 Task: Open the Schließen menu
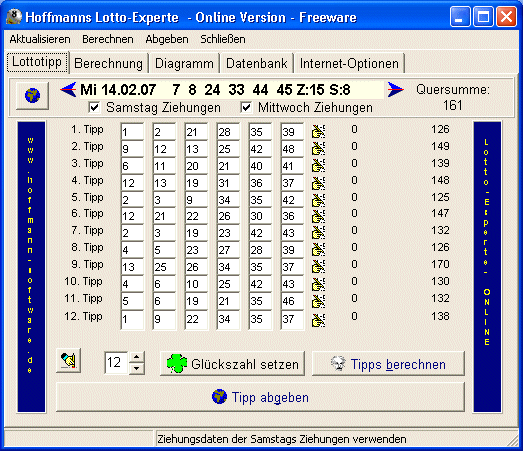223,39
